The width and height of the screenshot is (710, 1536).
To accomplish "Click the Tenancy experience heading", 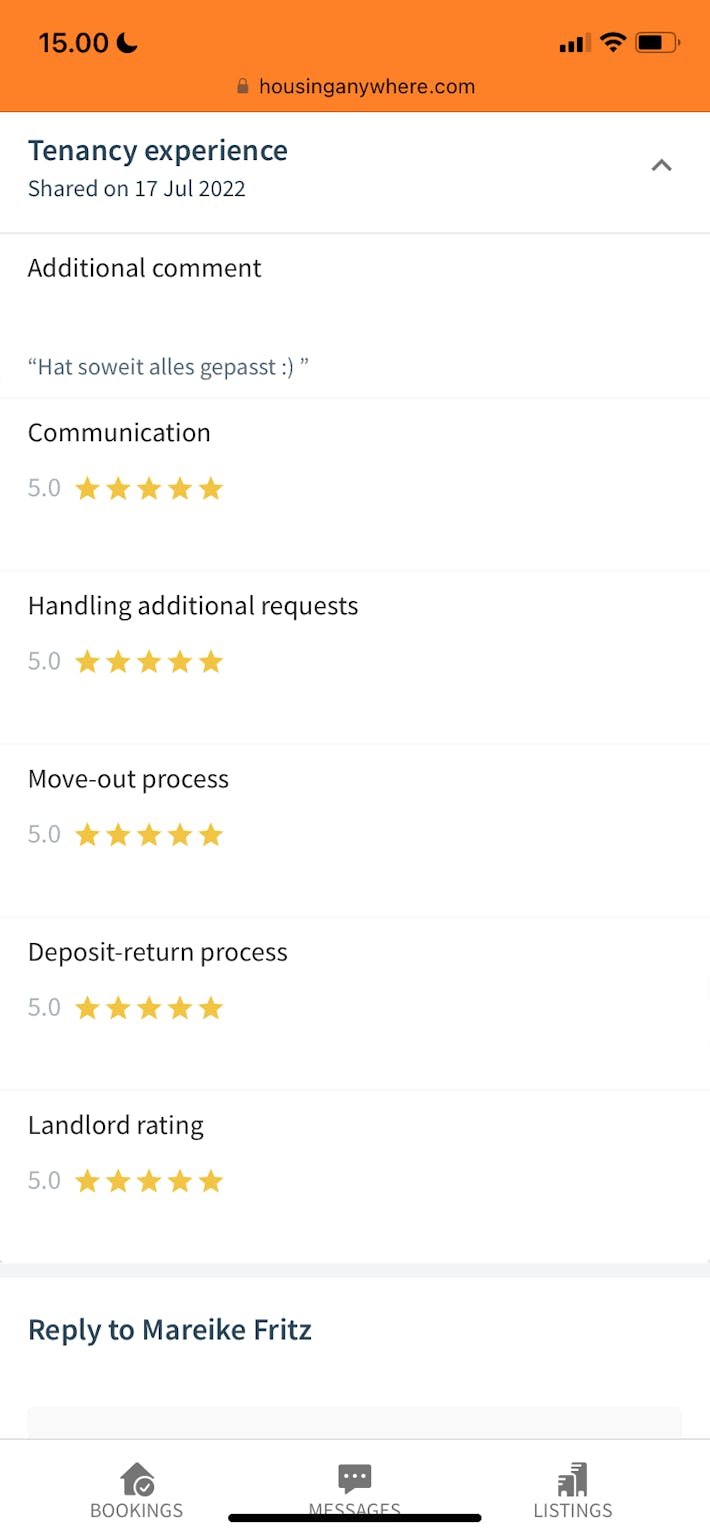I will point(158,151).
